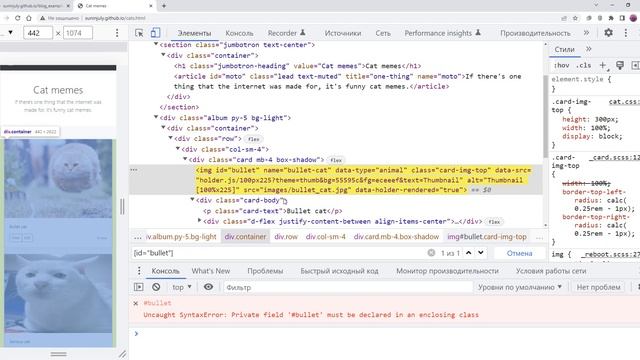Open the What's New drawer tab
Screen dimensions: 640x360
211,271
